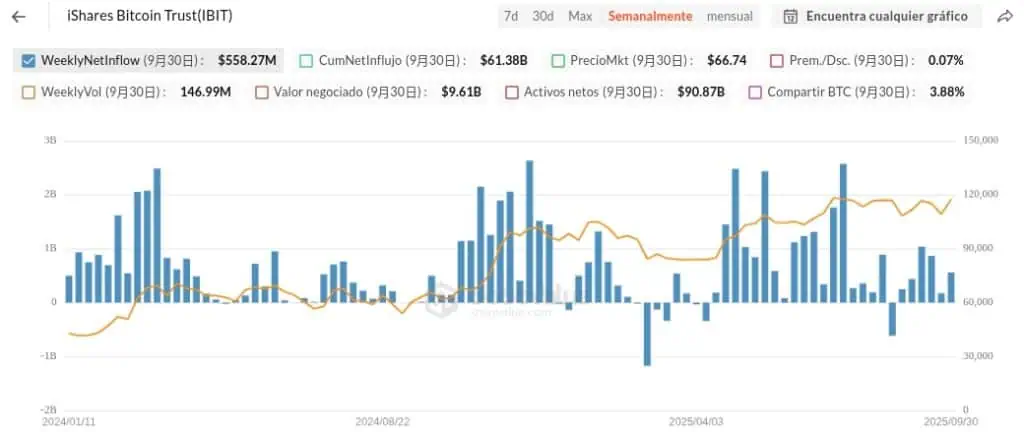Screen dimensions: 1024x433
Task: Choose the Max range tab
Action: coord(580,17)
